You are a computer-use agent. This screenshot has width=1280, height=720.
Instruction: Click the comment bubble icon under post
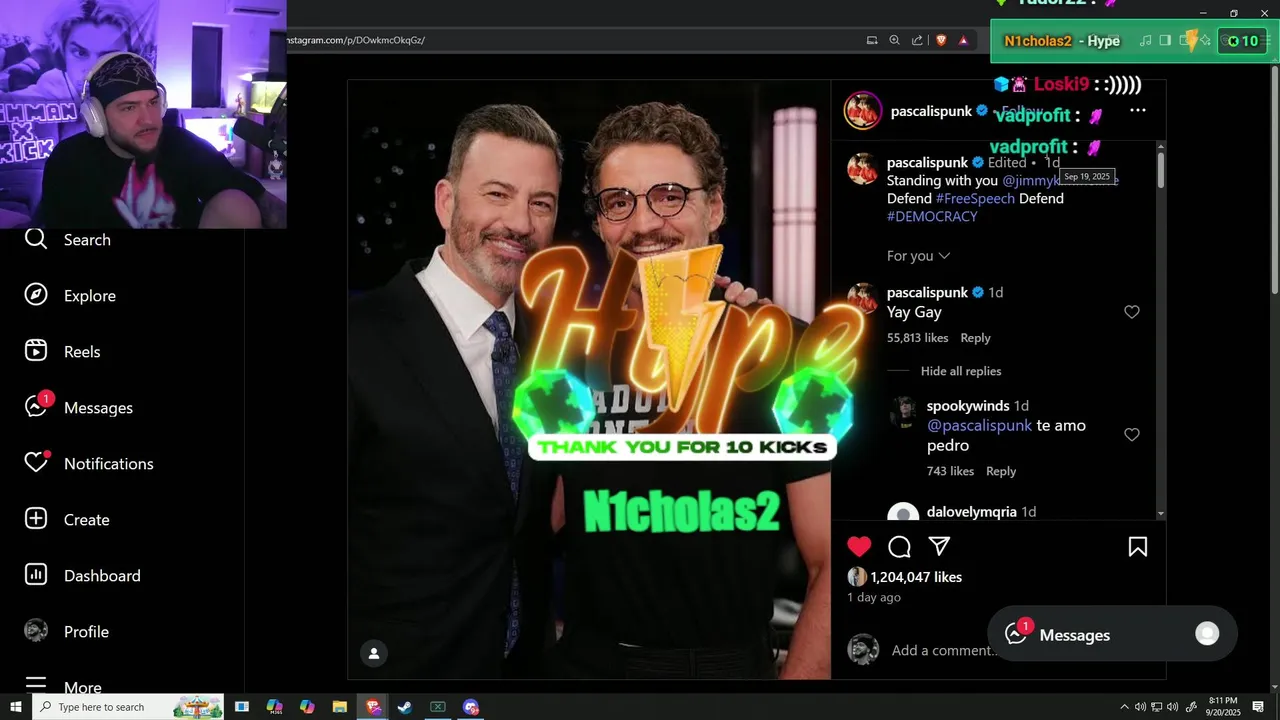899,546
